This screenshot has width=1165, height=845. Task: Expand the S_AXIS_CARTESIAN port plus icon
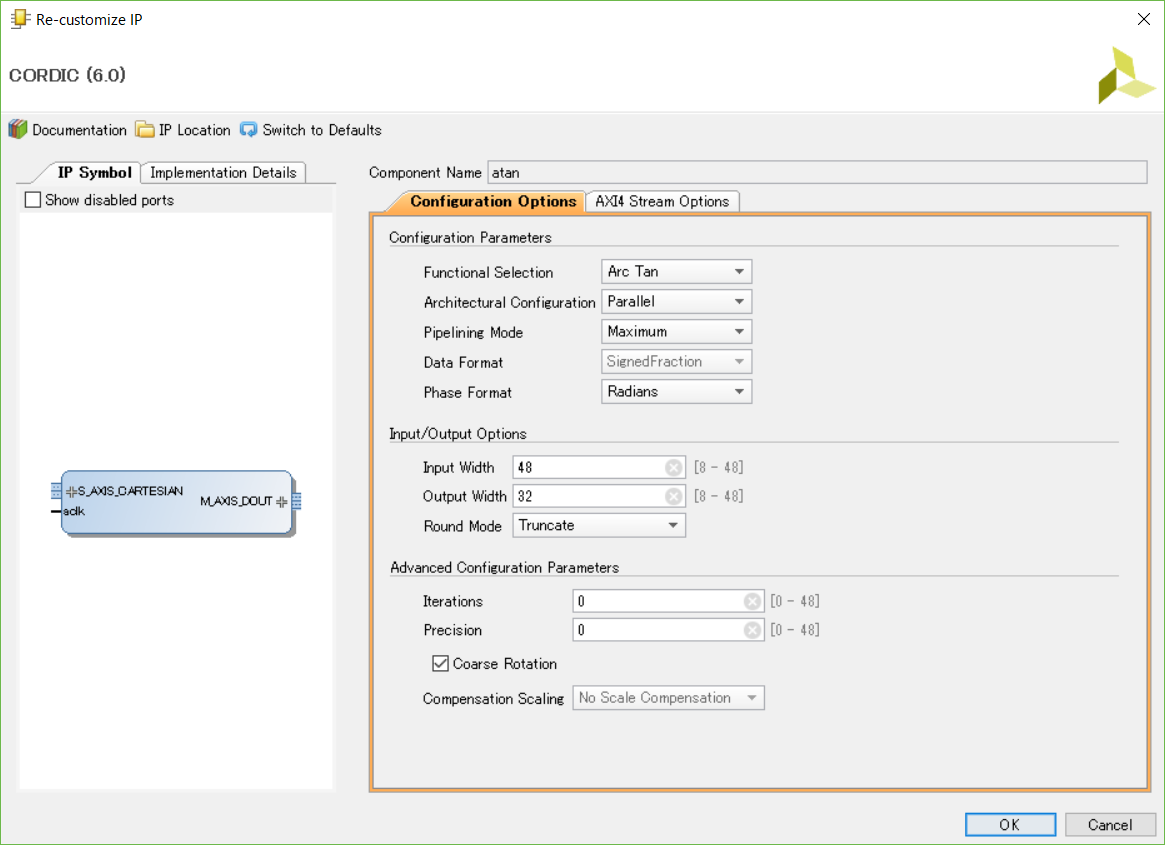pos(71,491)
